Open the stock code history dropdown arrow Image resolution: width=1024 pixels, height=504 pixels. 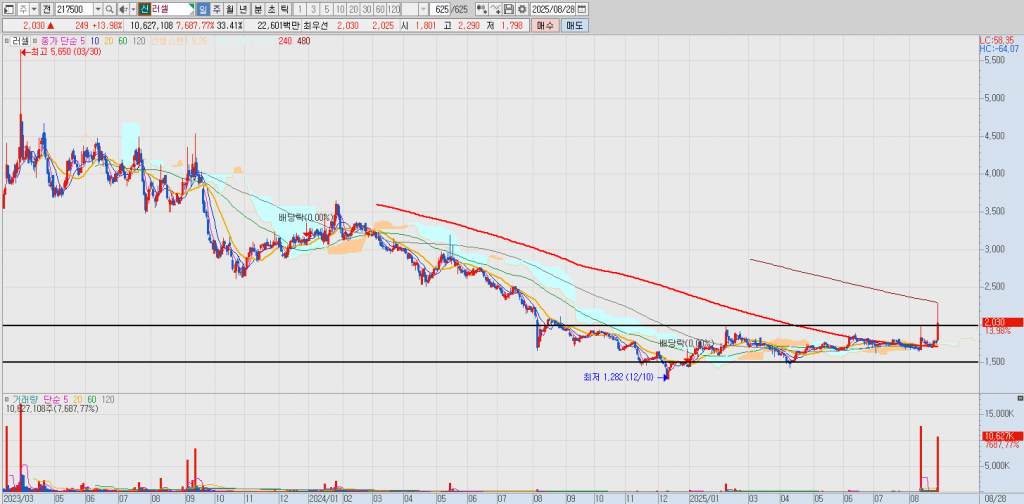click(x=97, y=9)
